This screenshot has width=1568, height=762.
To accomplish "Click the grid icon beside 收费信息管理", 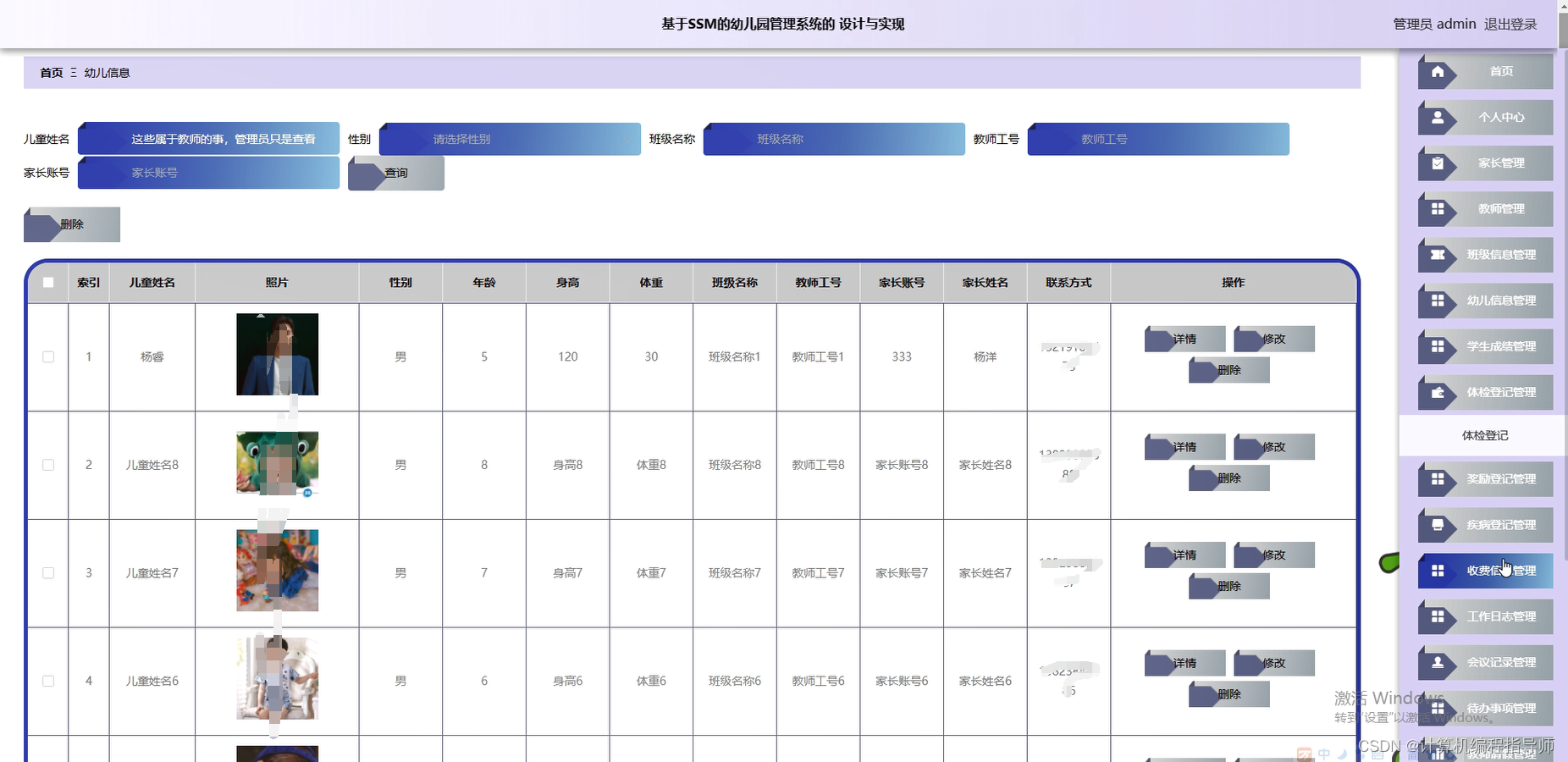I will point(1438,571).
